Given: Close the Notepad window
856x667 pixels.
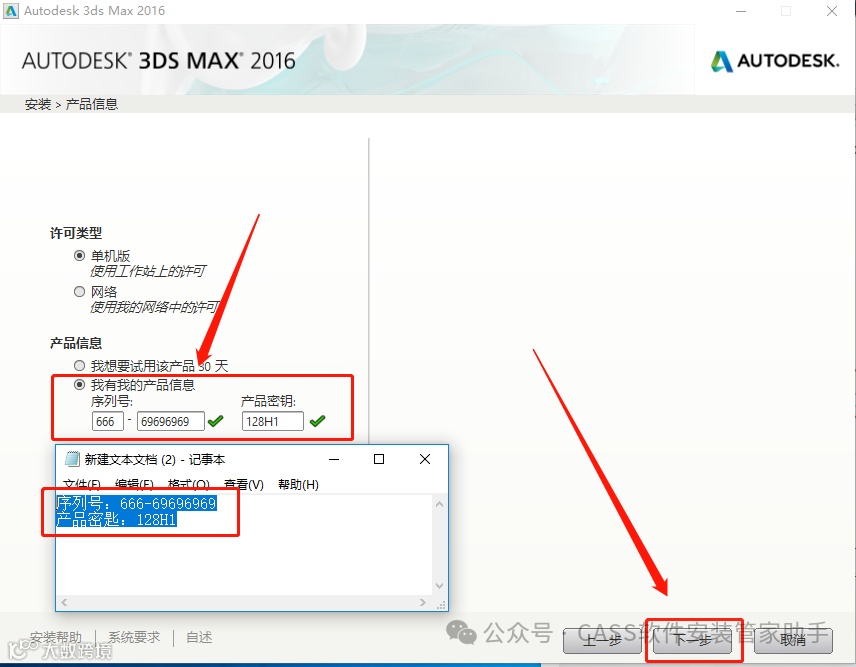Looking at the screenshot, I should pos(425,460).
